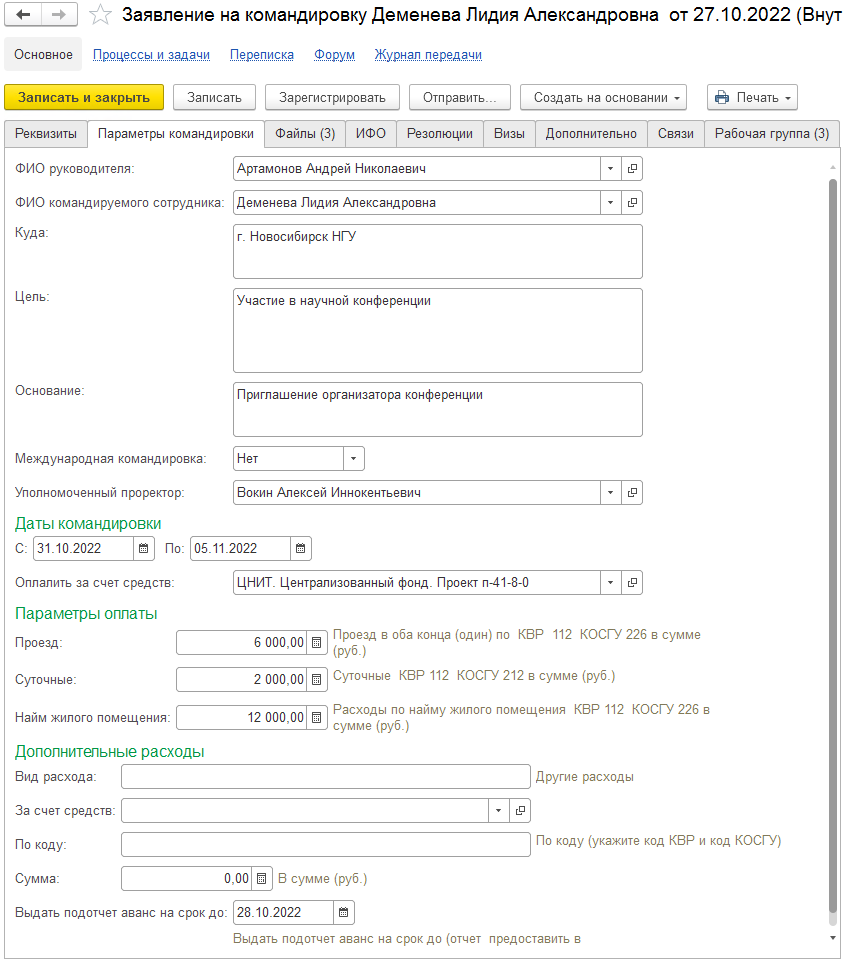Click Зарегистрировать button
The height and width of the screenshot is (963, 843).
coord(332,98)
